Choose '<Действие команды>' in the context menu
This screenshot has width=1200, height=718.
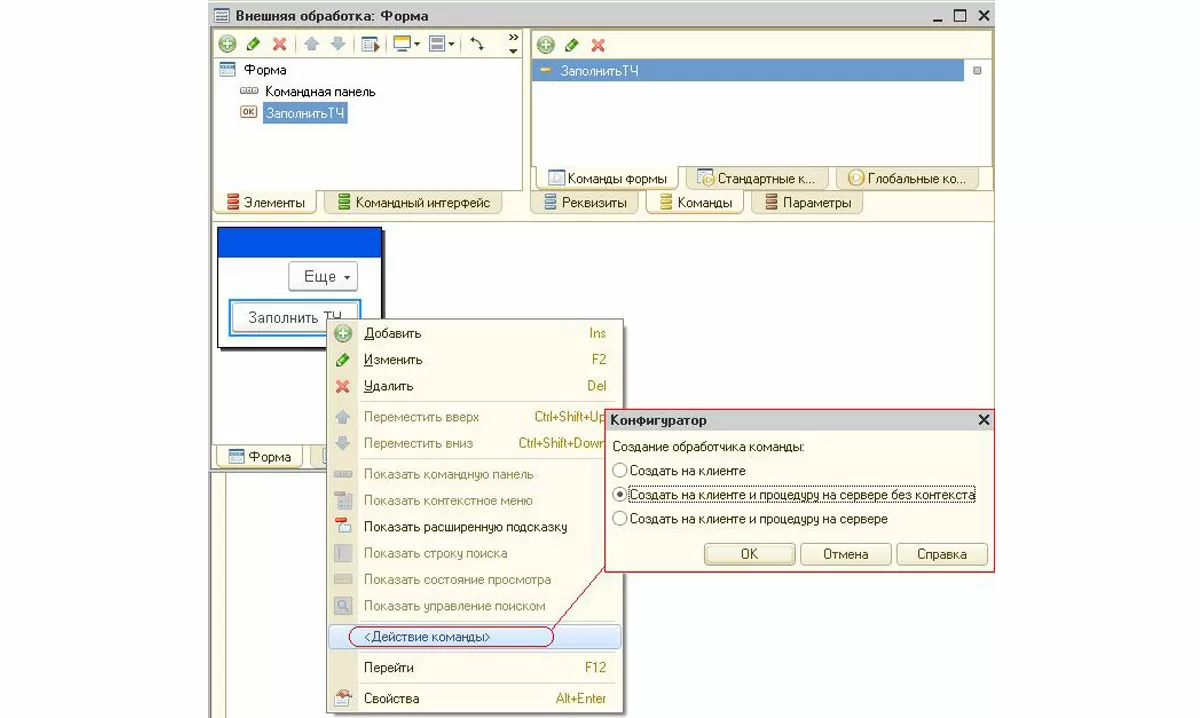point(428,637)
